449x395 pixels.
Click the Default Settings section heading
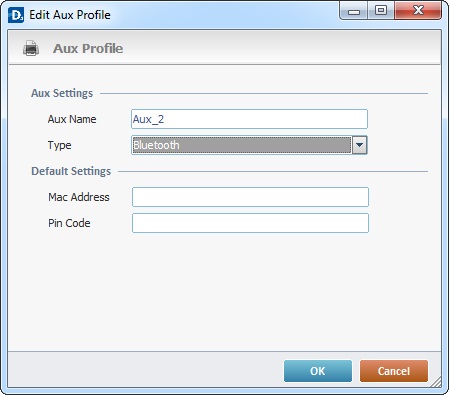tap(71, 171)
